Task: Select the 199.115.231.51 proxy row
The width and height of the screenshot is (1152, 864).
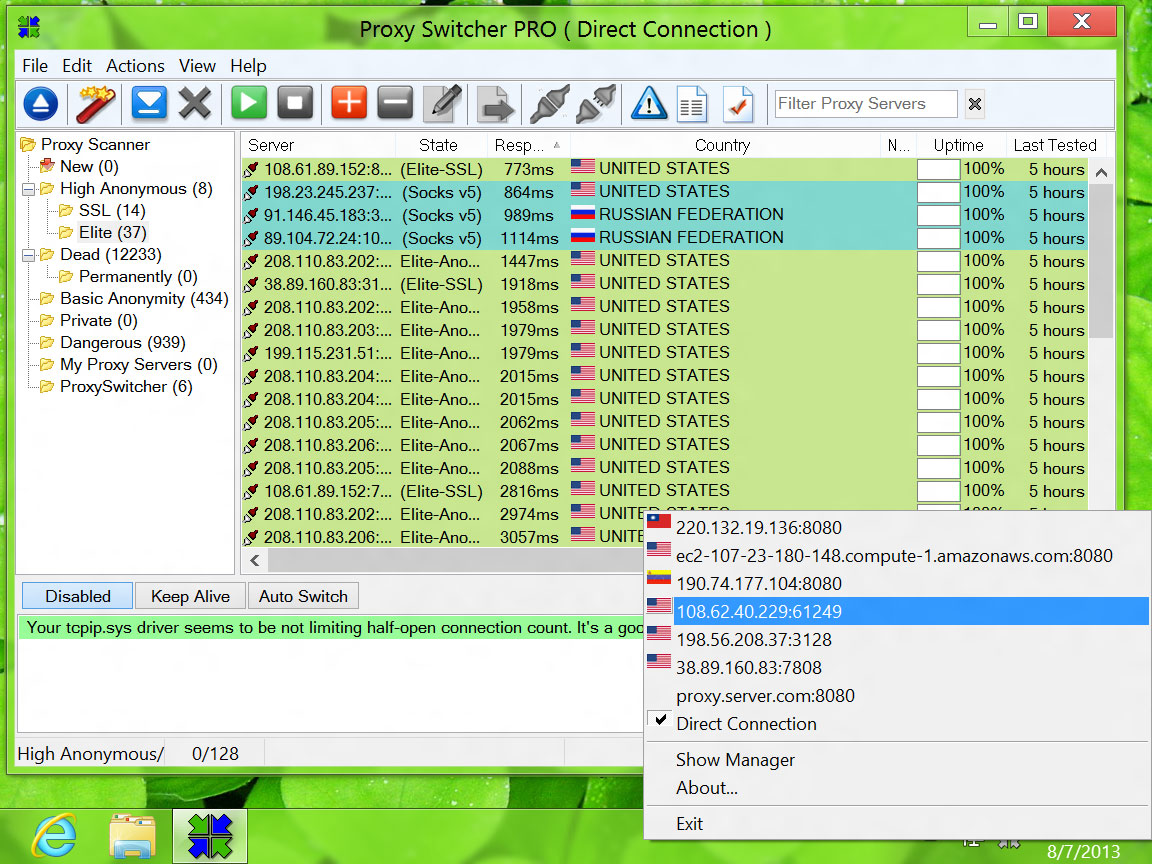Action: 665,353
